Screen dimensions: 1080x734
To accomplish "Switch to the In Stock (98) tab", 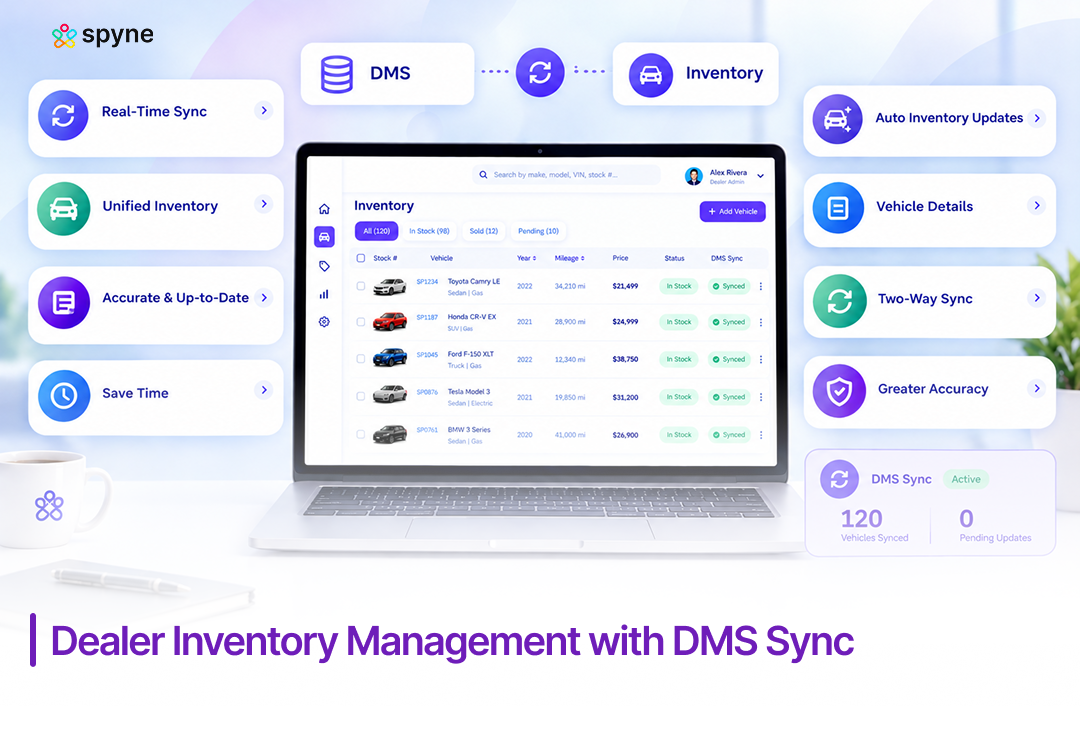I will (x=429, y=231).
